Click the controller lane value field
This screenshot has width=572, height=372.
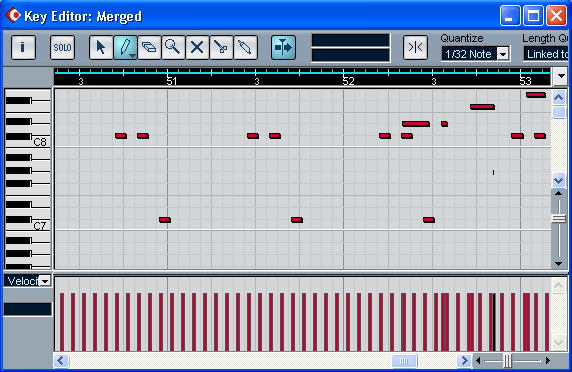(28, 309)
